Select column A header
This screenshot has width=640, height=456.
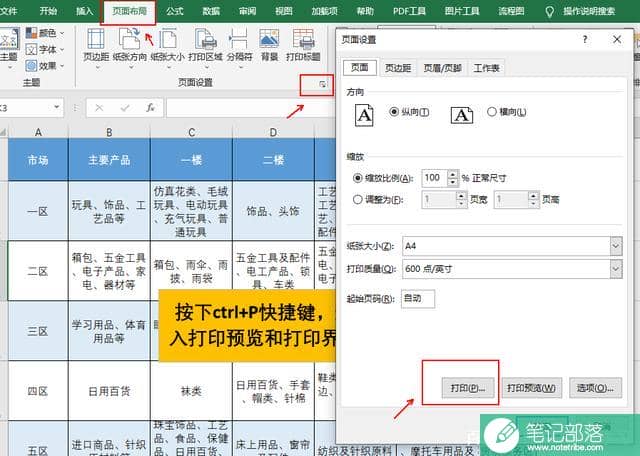38,132
